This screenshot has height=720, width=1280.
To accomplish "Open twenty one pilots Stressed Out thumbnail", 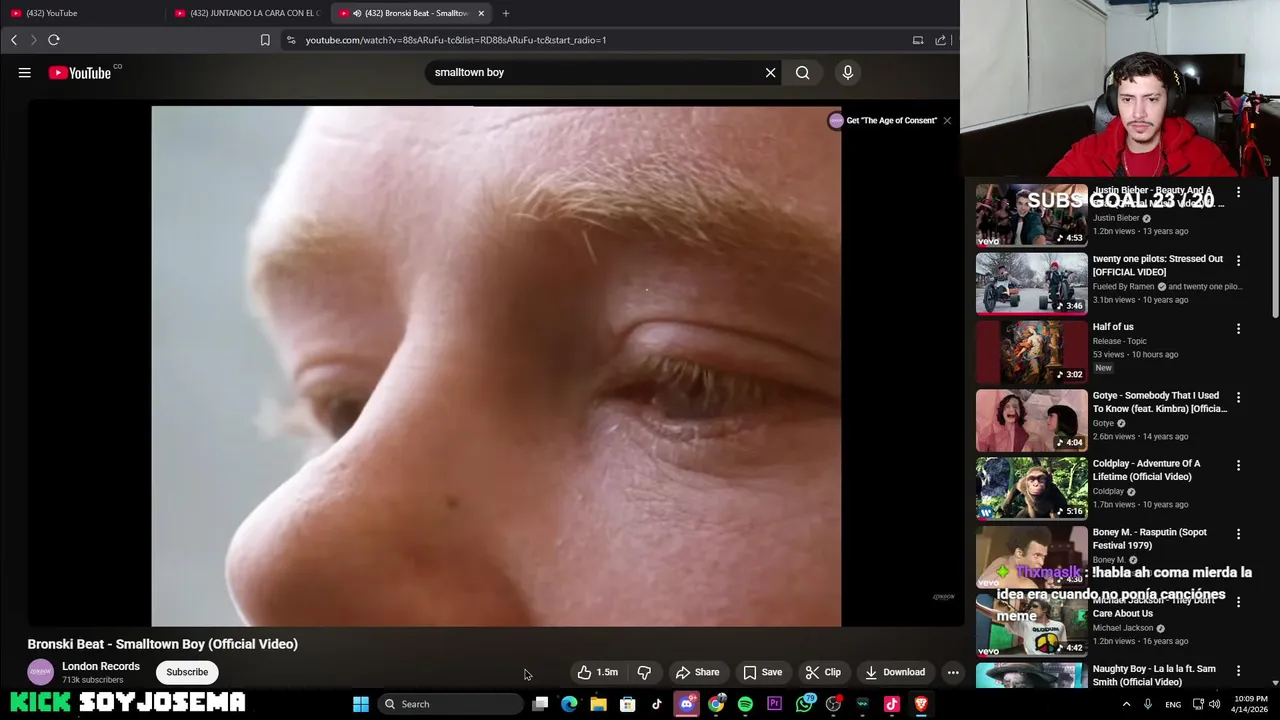I will (1031, 283).
